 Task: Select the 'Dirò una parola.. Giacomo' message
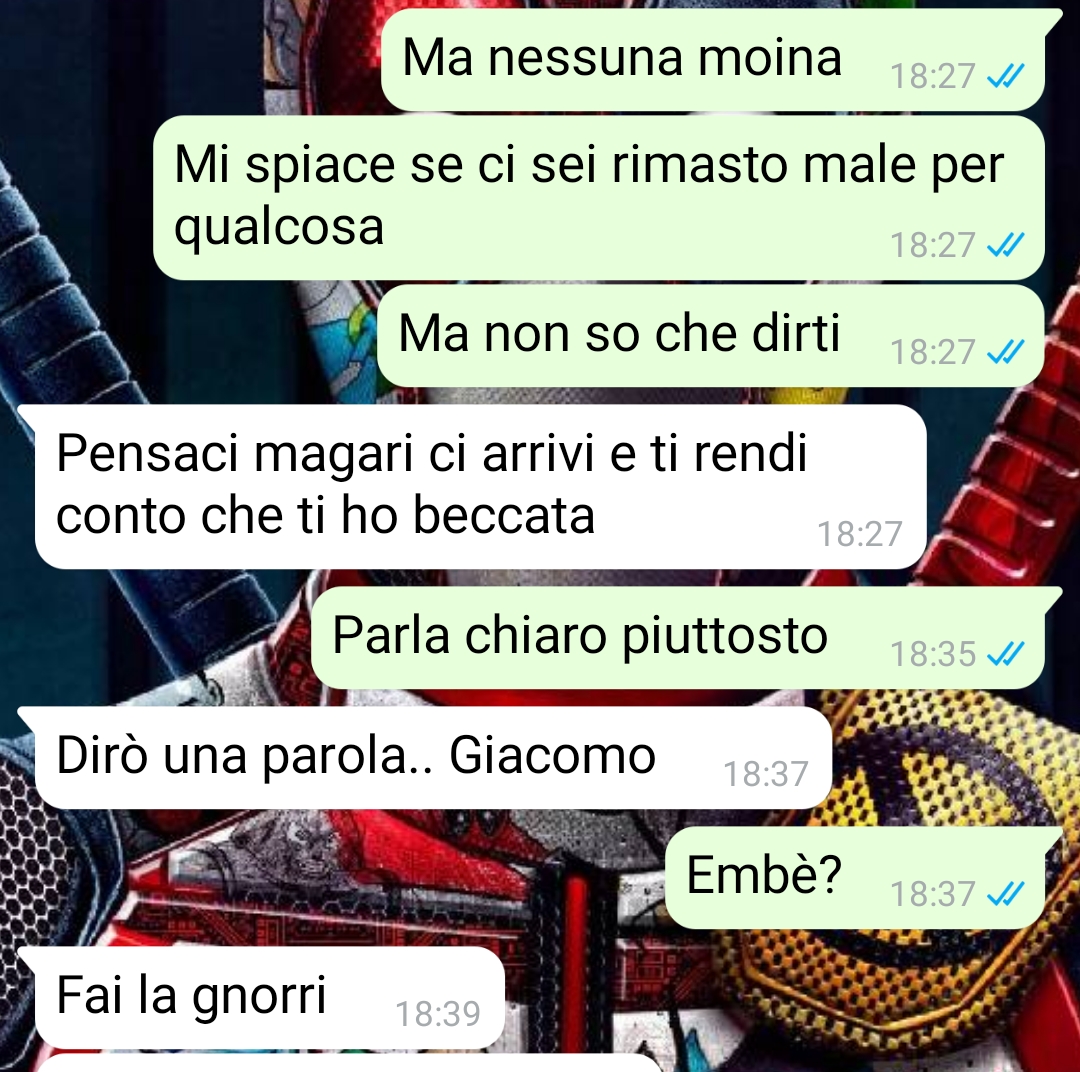point(433,758)
